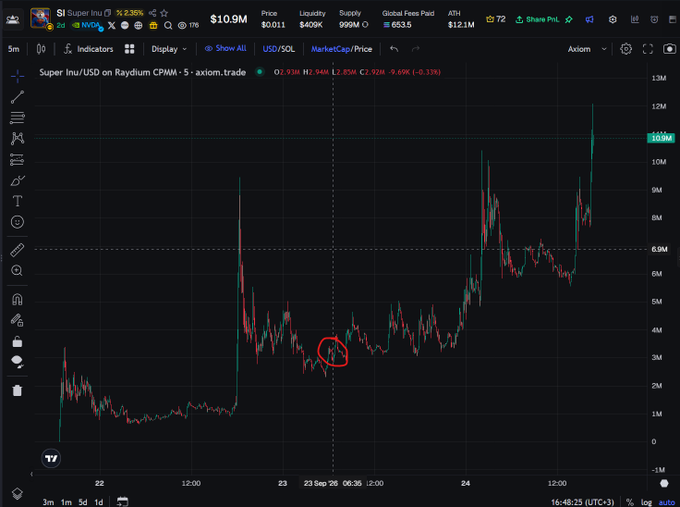Toggle hide all drawings eye icon
680x507 pixels.
[17, 361]
